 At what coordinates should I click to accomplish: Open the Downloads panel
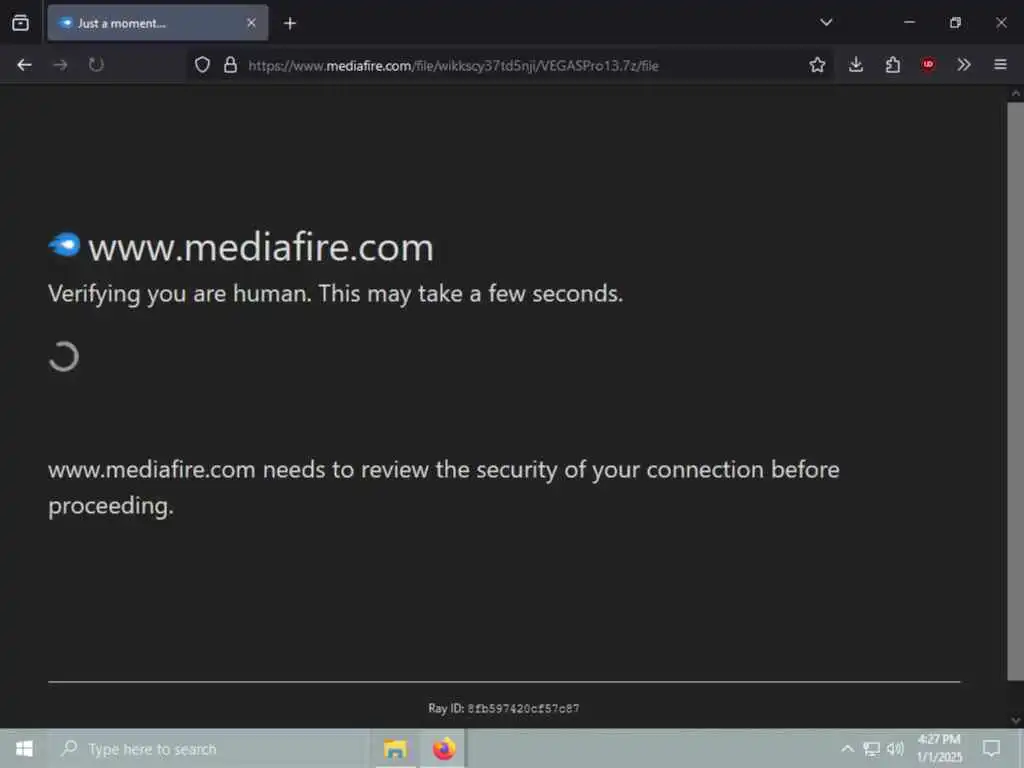(x=856, y=65)
